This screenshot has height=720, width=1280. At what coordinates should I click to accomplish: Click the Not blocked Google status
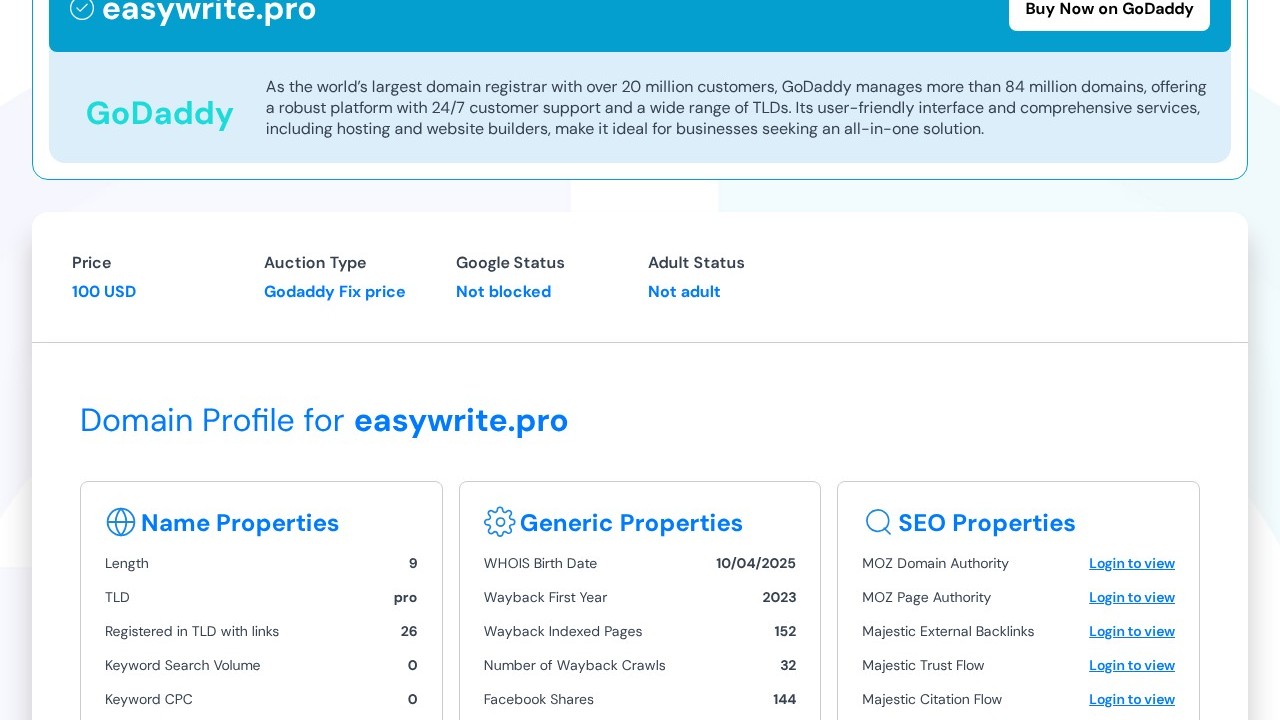(x=503, y=292)
